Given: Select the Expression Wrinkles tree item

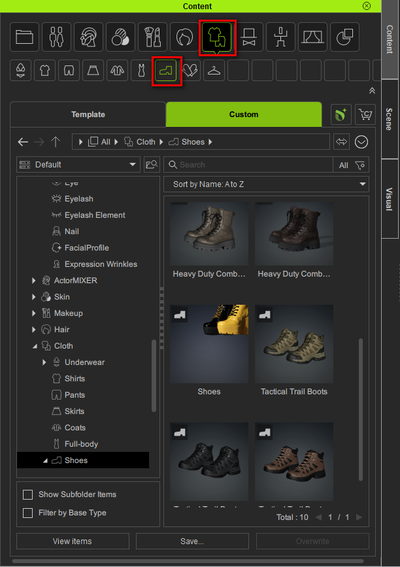Looking at the screenshot, I should 101,264.
